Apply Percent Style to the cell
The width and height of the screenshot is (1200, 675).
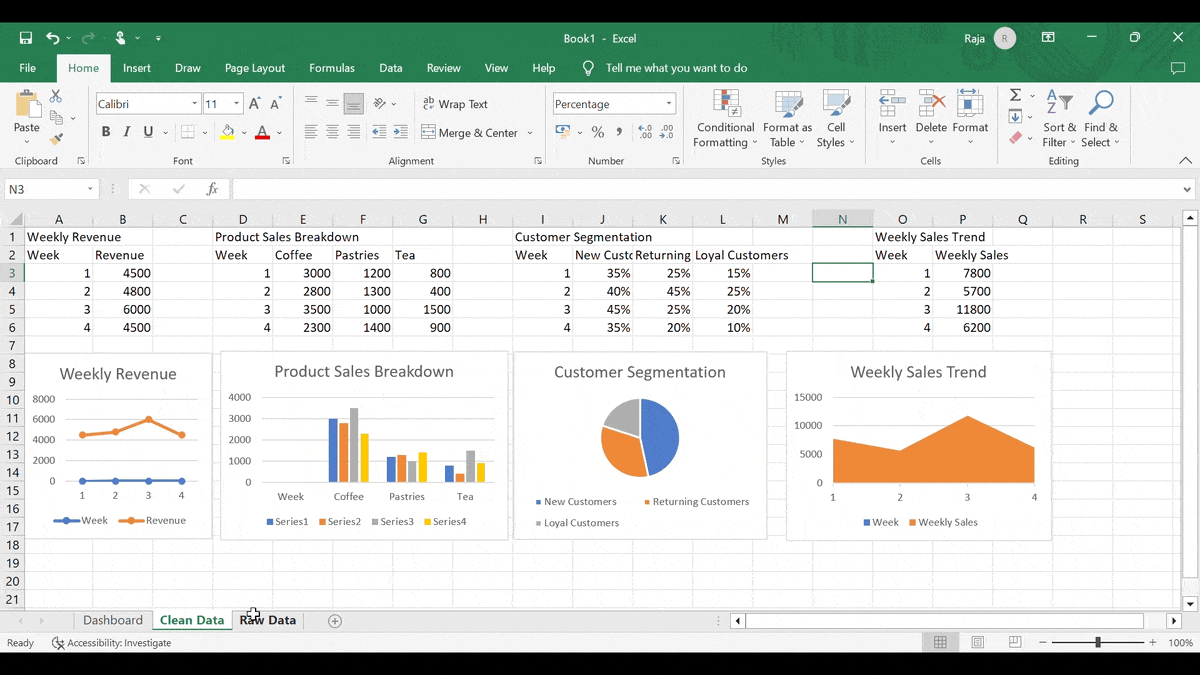point(598,132)
